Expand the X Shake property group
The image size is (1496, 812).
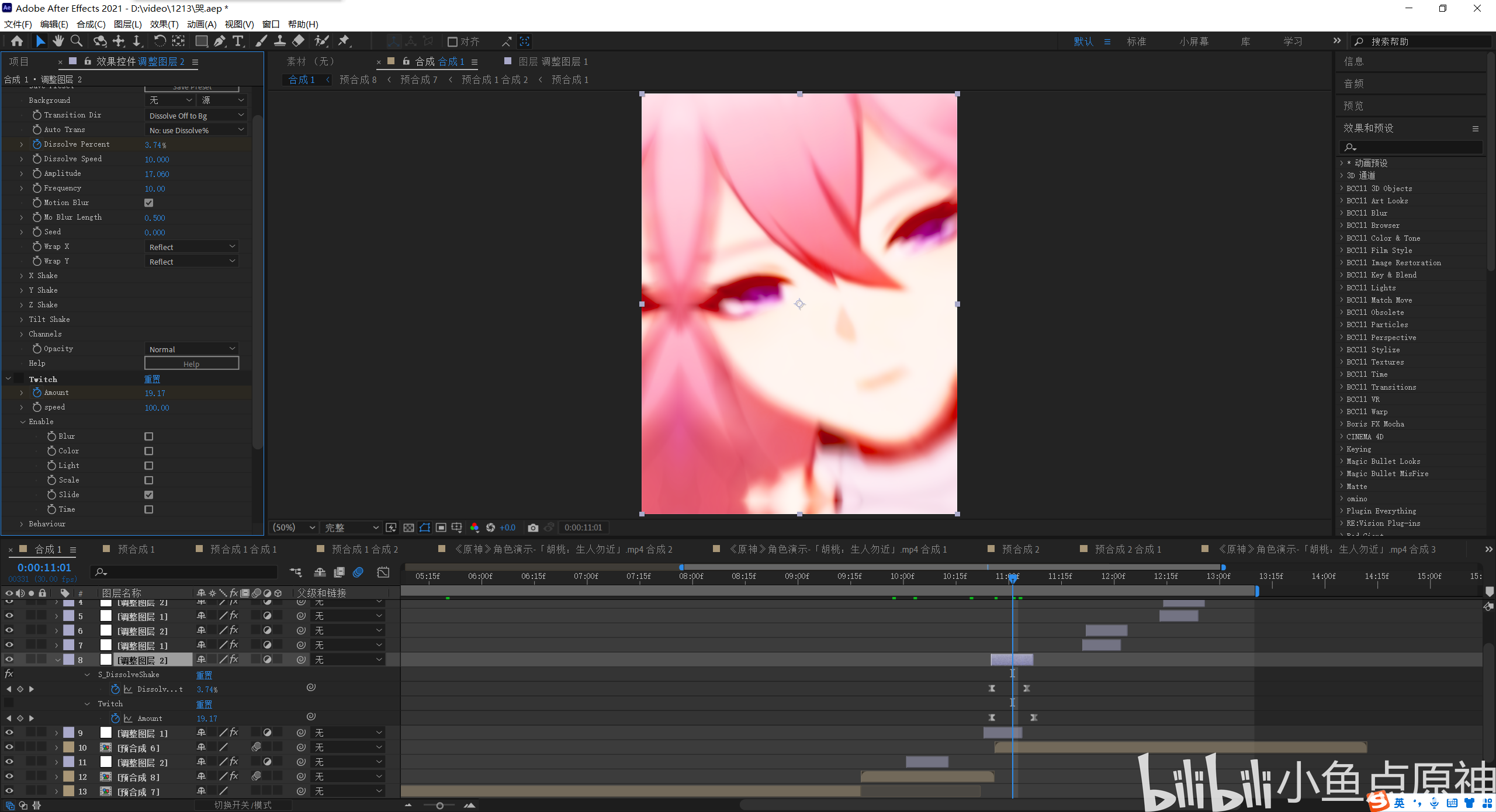(22, 276)
